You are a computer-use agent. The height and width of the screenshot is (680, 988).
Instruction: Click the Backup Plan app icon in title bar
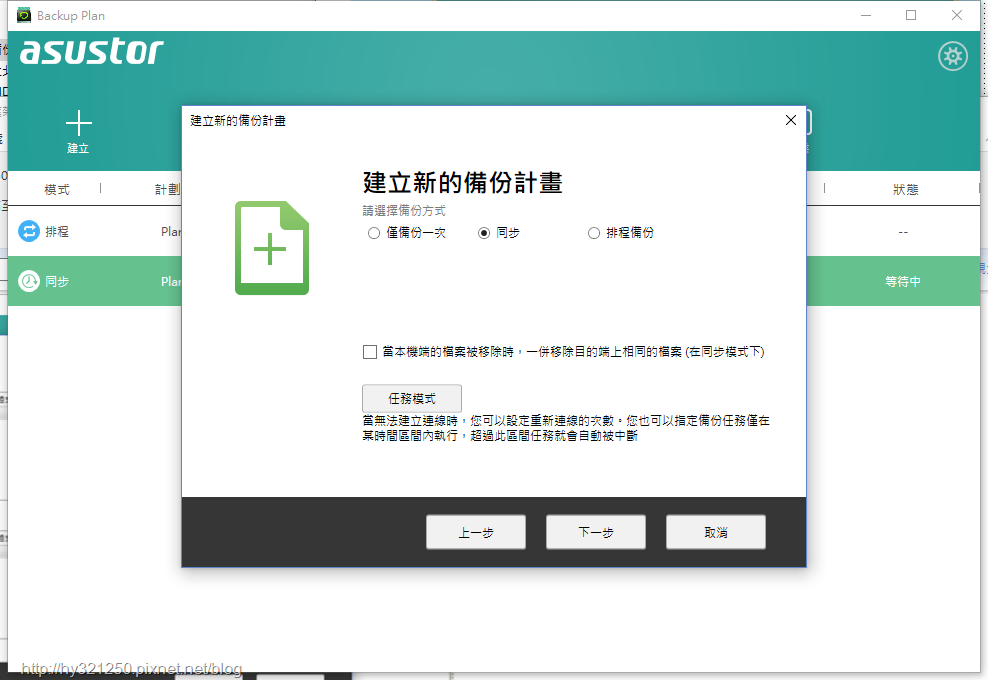24,15
